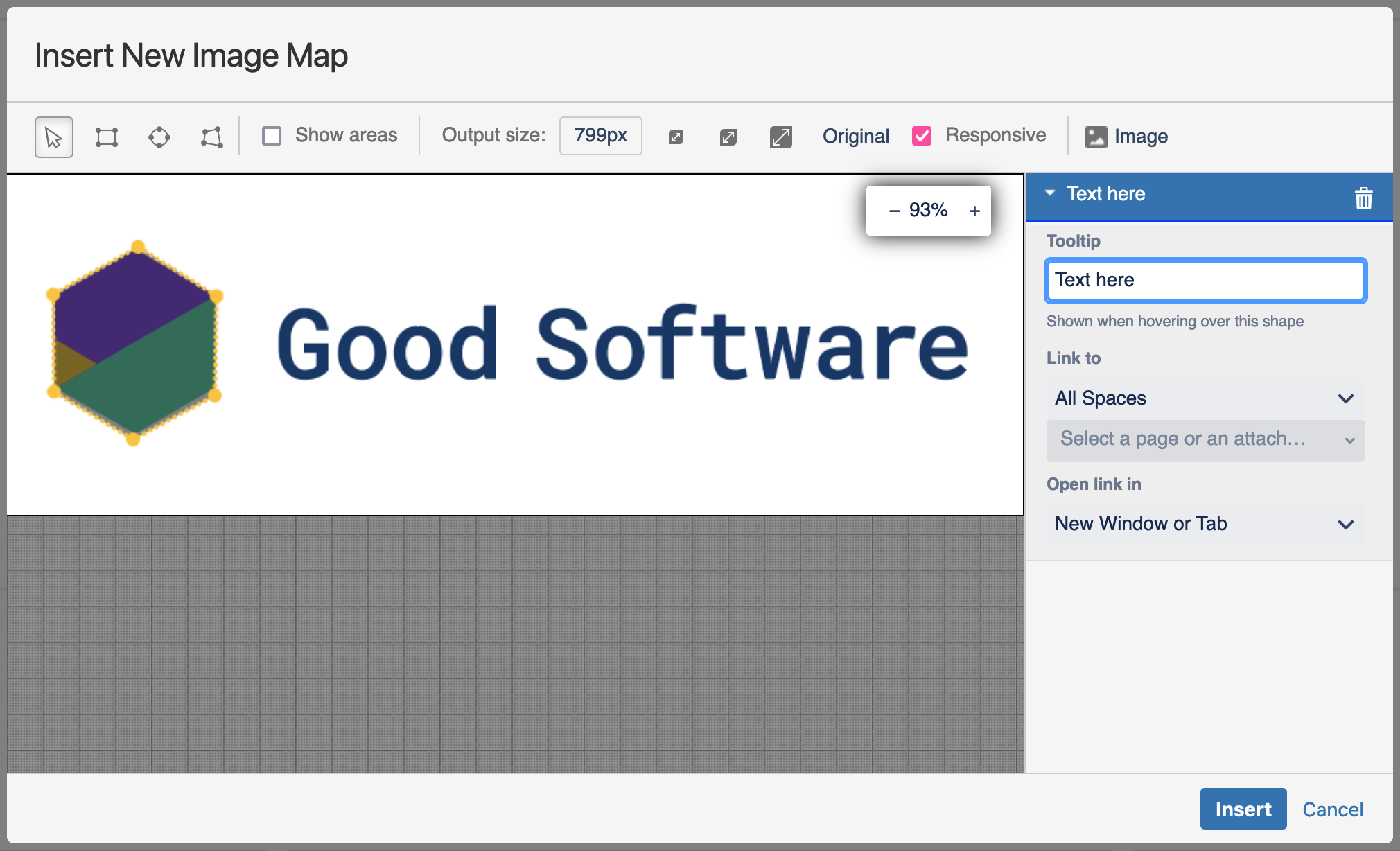Click the Original size option
Image resolution: width=1400 pixels, height=851 pixels.
855,136
